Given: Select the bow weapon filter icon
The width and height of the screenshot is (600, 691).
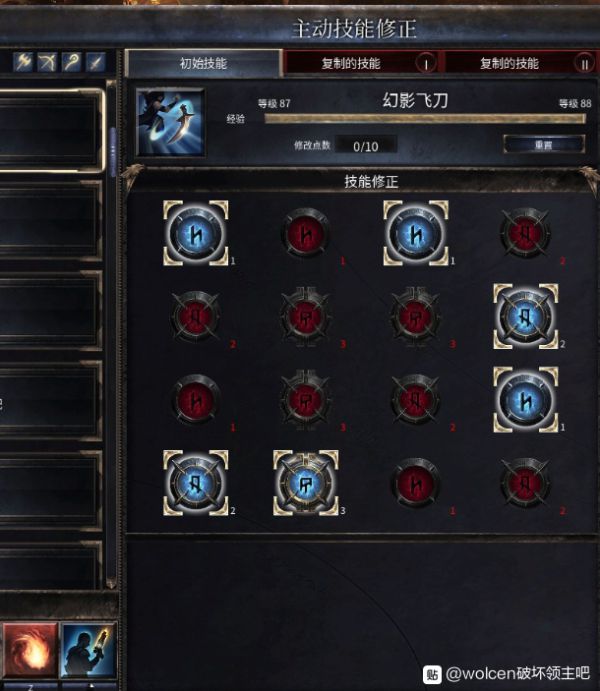Looking at the screenshot, I should point(47,62).
